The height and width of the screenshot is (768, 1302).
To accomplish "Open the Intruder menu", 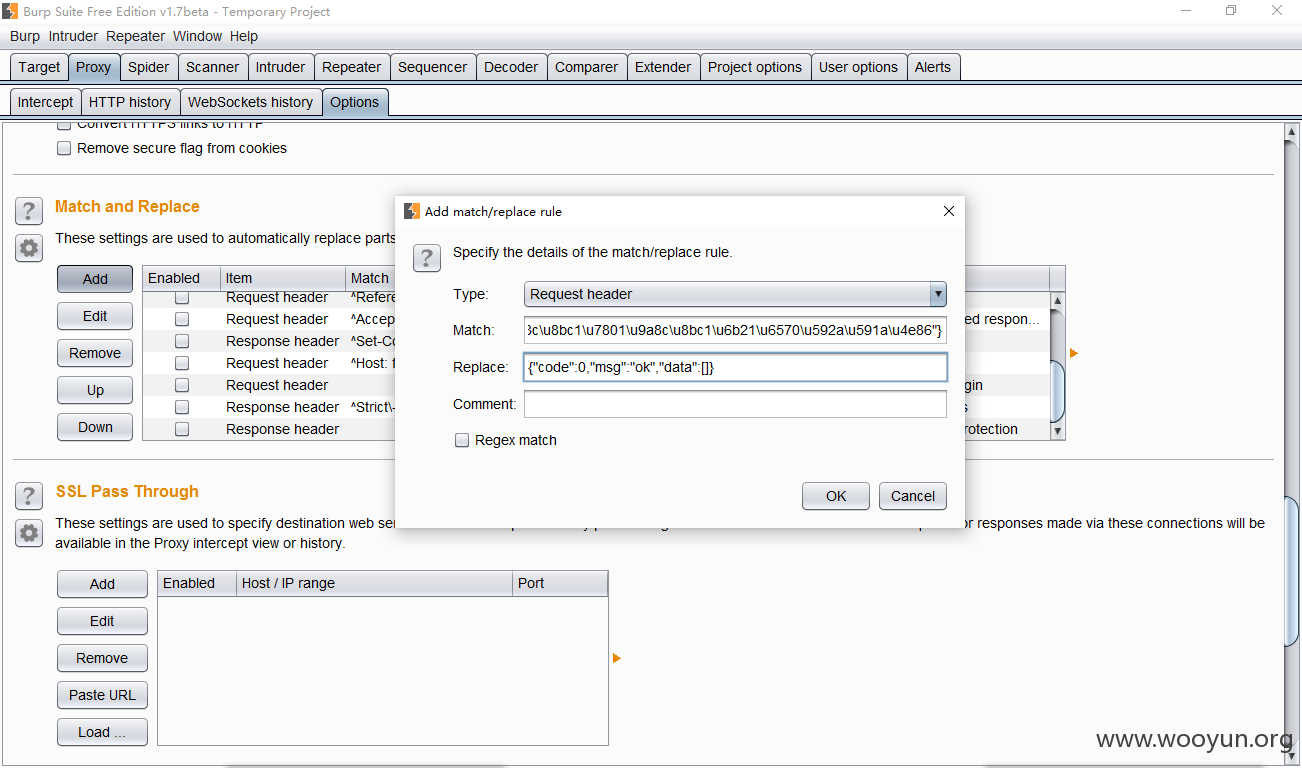I will 73,36.
